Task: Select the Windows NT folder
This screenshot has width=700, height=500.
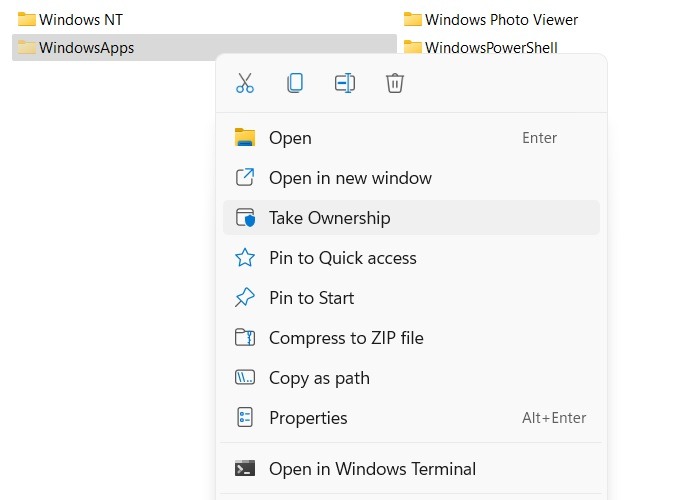Action: (70, 20)
